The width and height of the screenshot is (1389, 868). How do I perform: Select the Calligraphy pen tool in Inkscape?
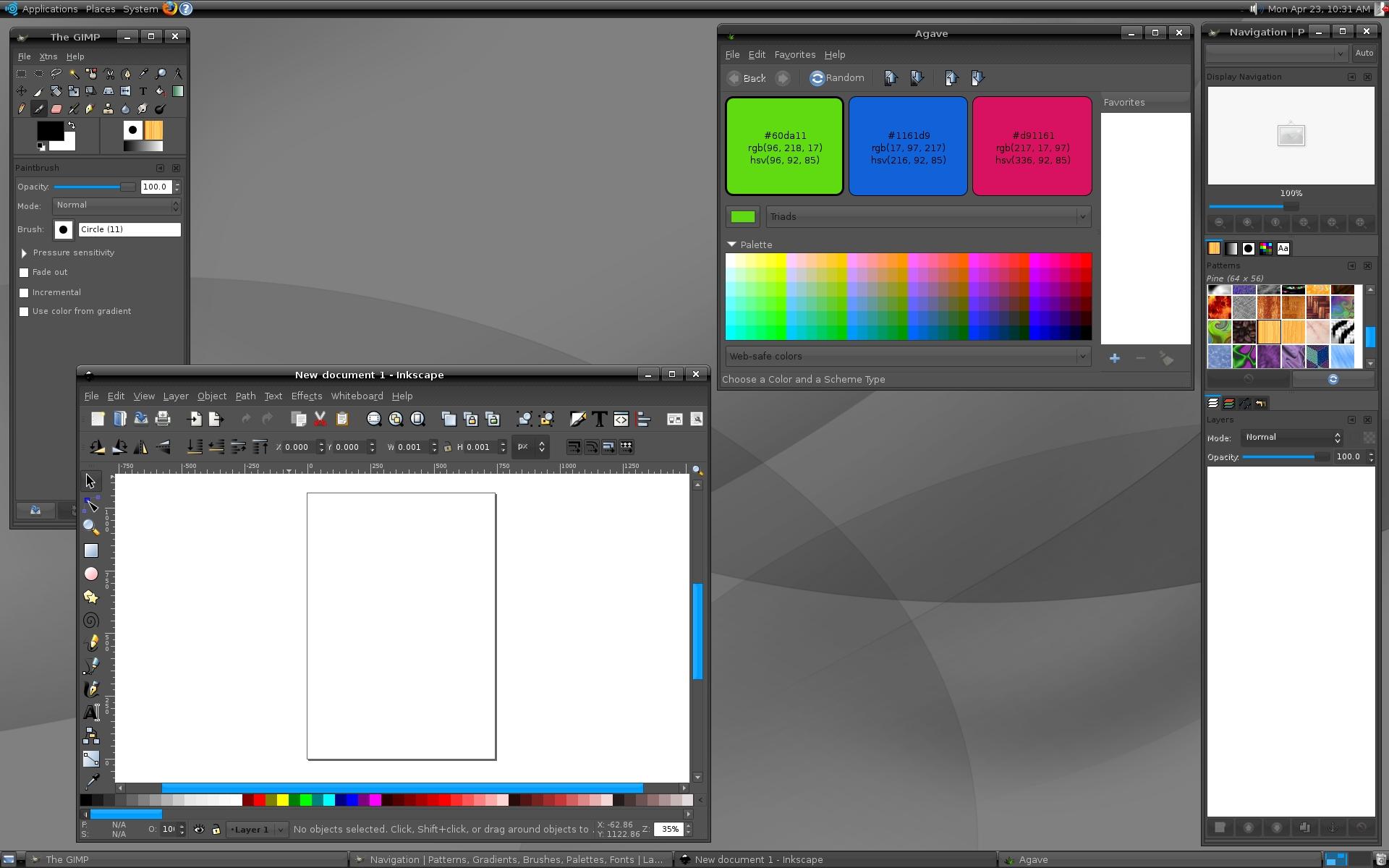[x=91, y=689]
